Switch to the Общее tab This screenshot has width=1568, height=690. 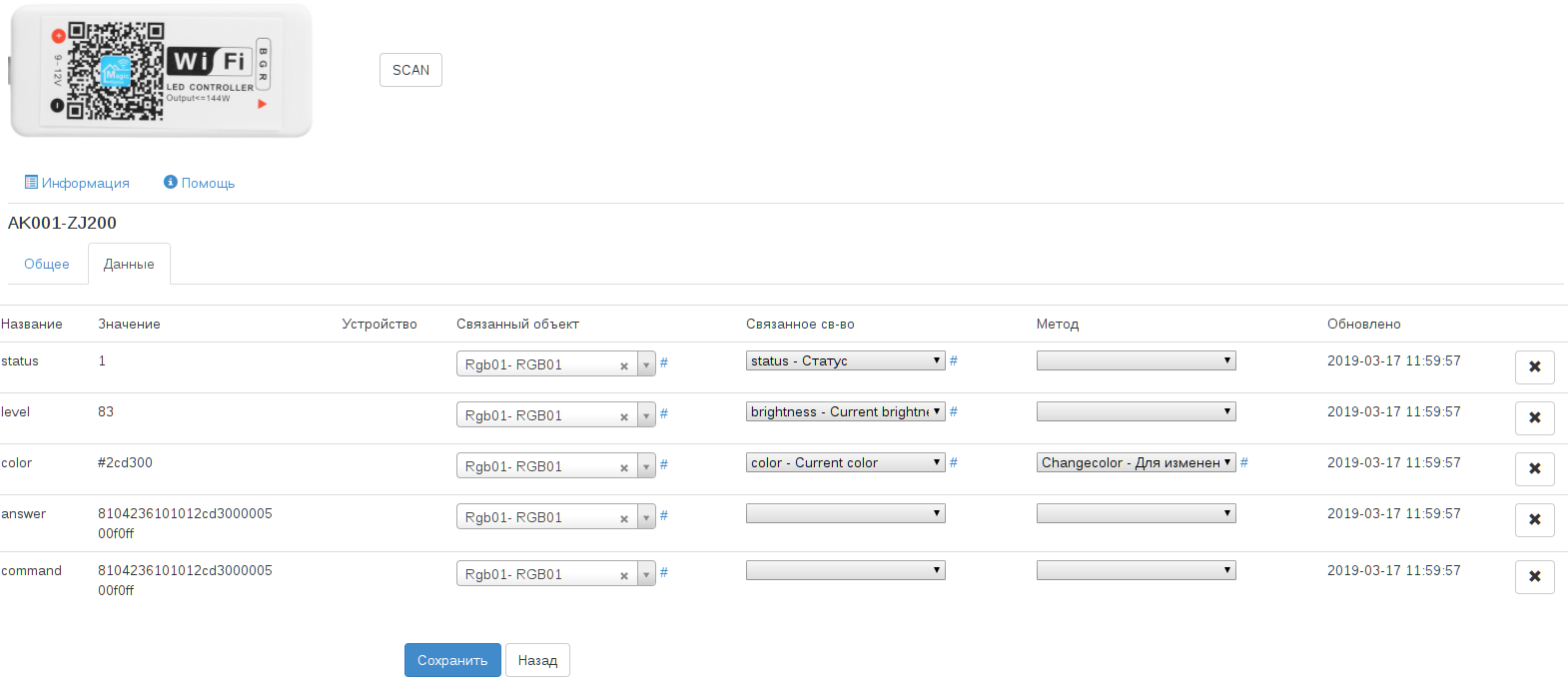coord(47,265)
